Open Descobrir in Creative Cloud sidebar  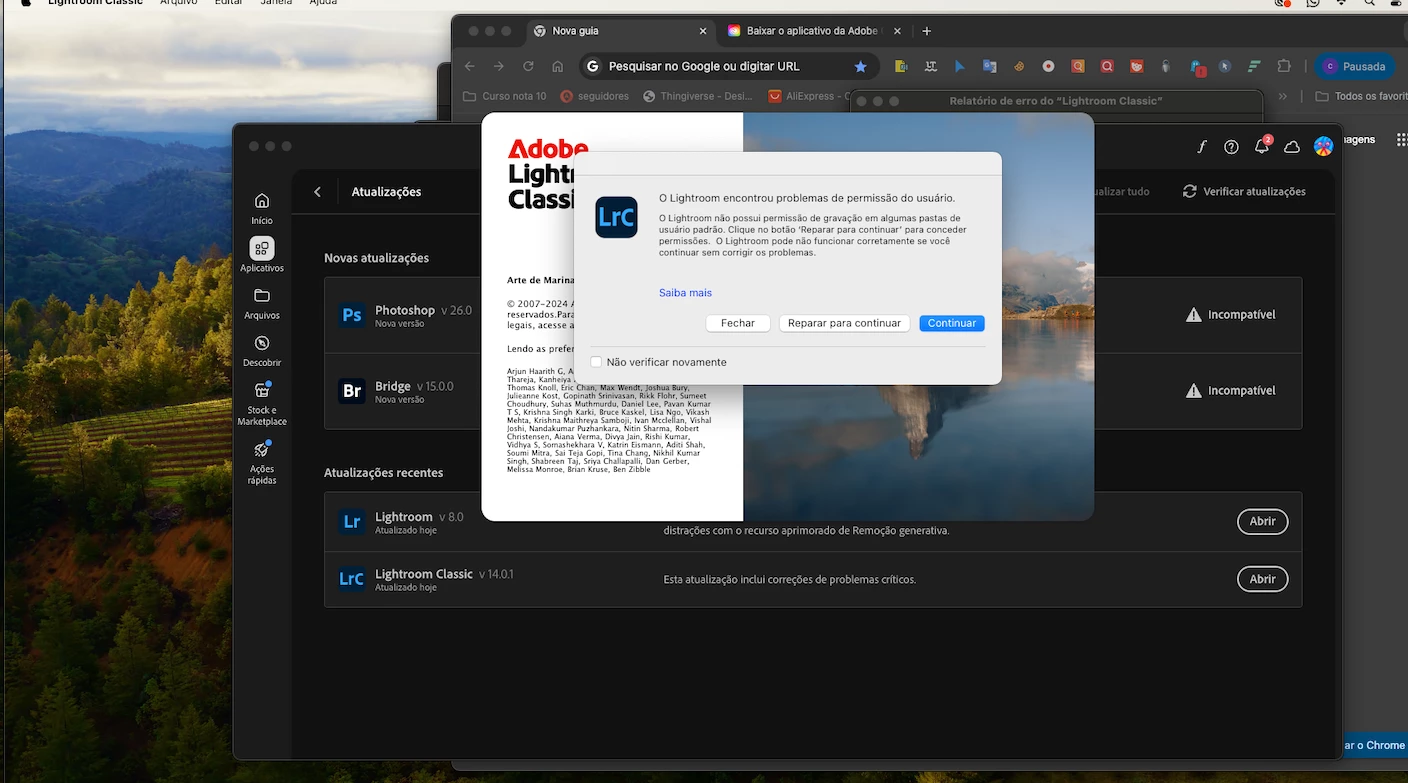262,350
